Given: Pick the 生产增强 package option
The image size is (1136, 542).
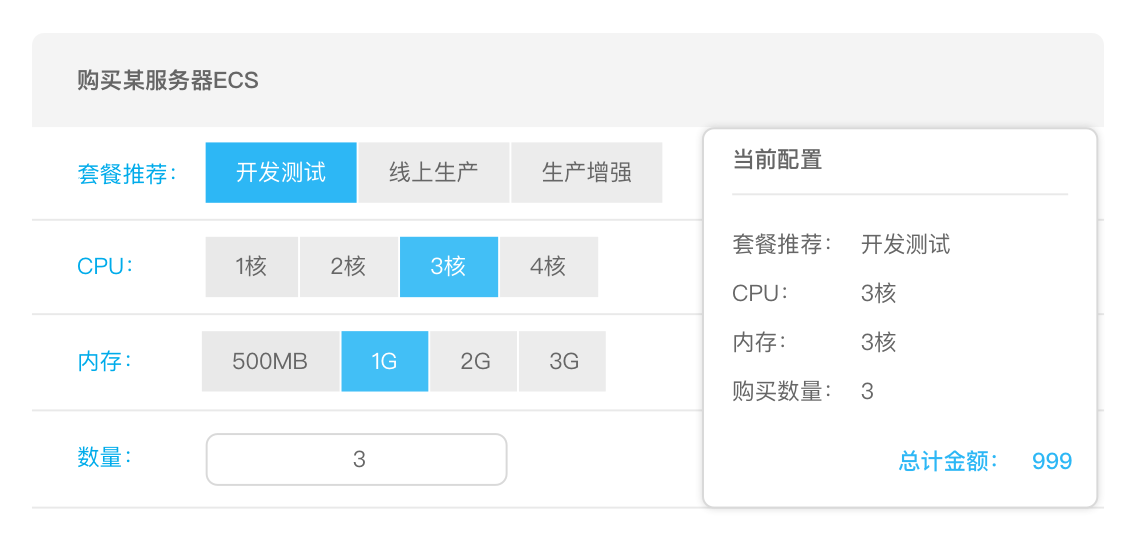Looking at the screenshot, I should (587, 172).
